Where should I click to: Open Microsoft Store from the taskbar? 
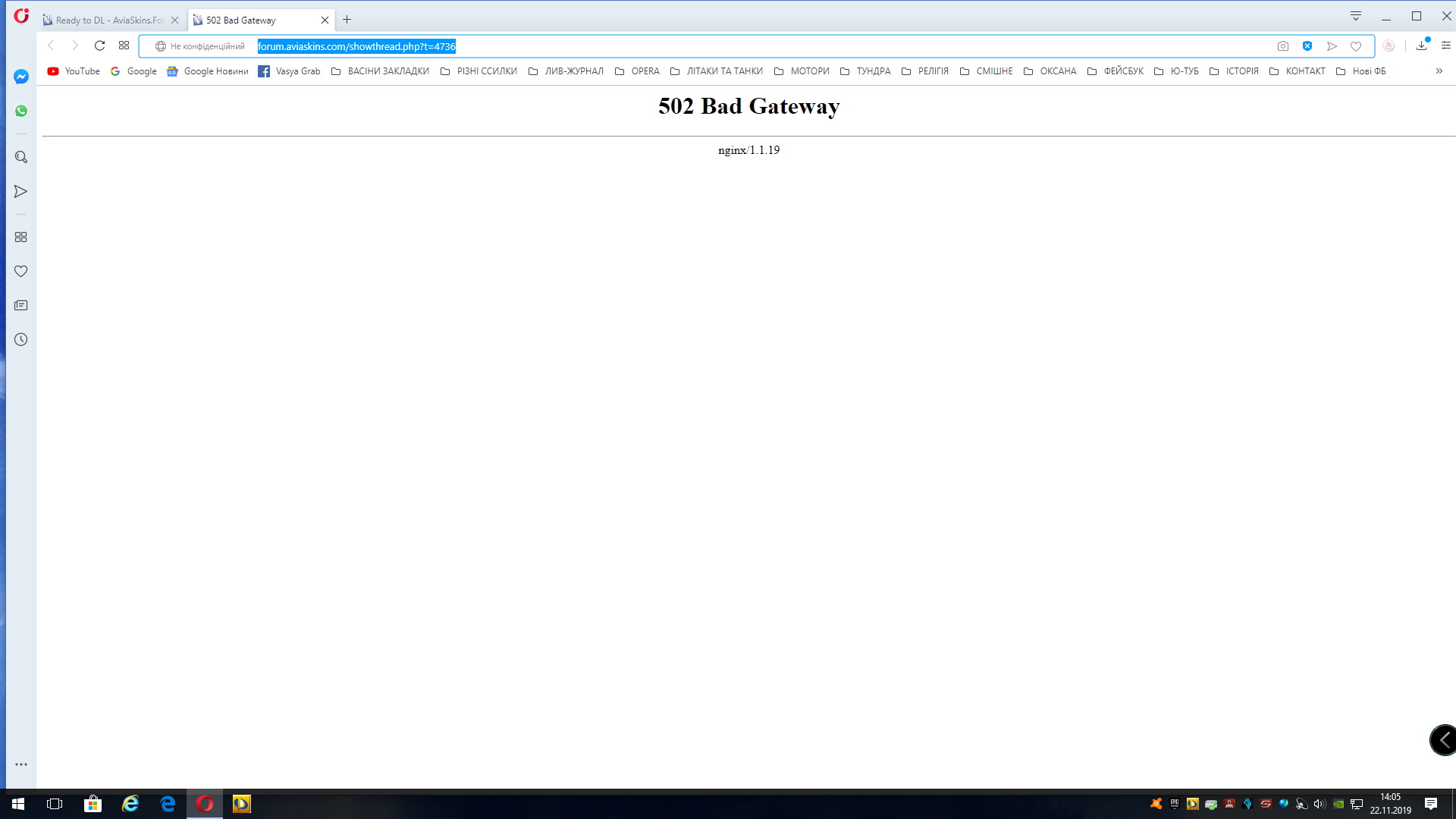pos(93,804)
